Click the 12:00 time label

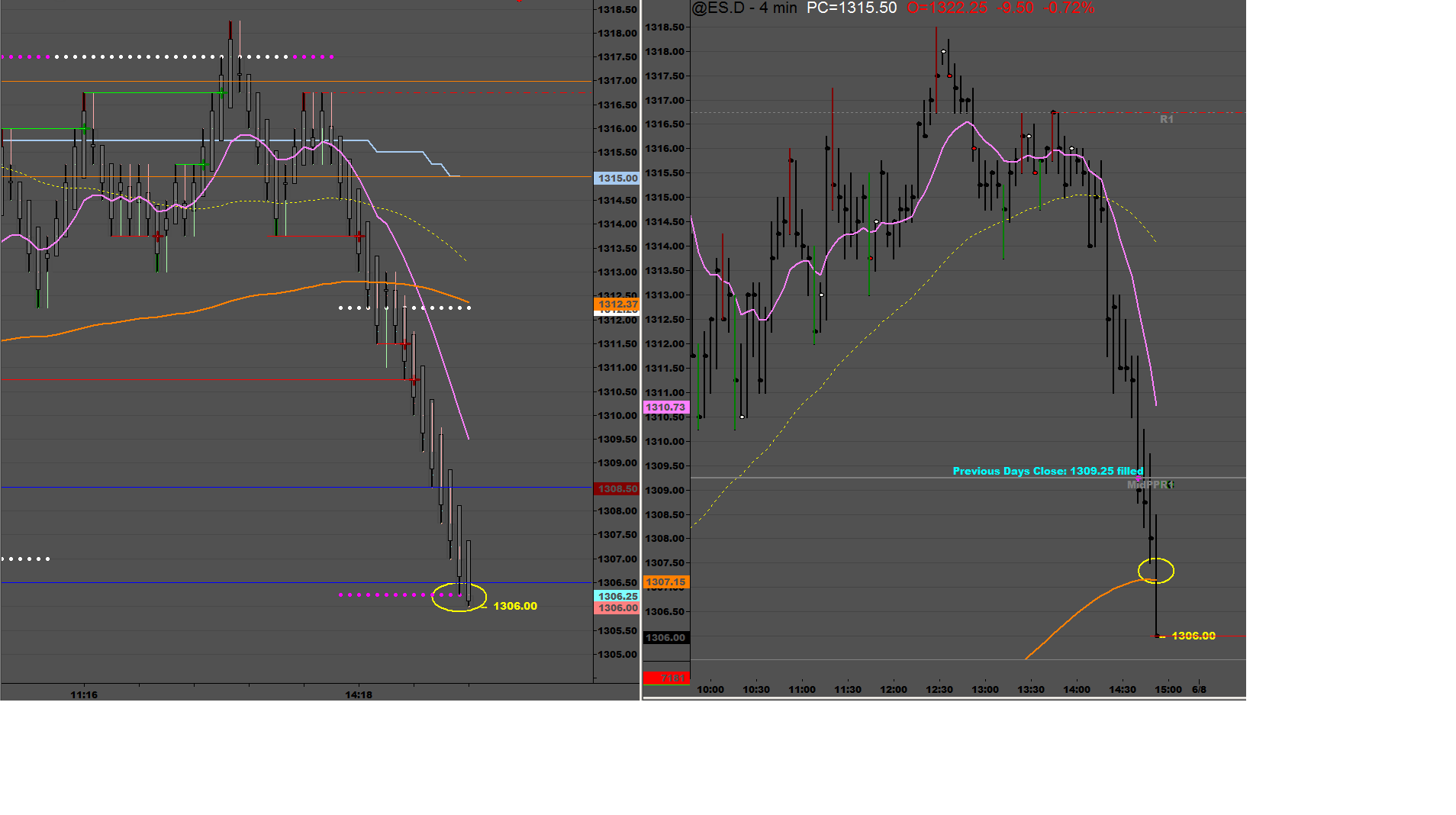pos(894,690)
